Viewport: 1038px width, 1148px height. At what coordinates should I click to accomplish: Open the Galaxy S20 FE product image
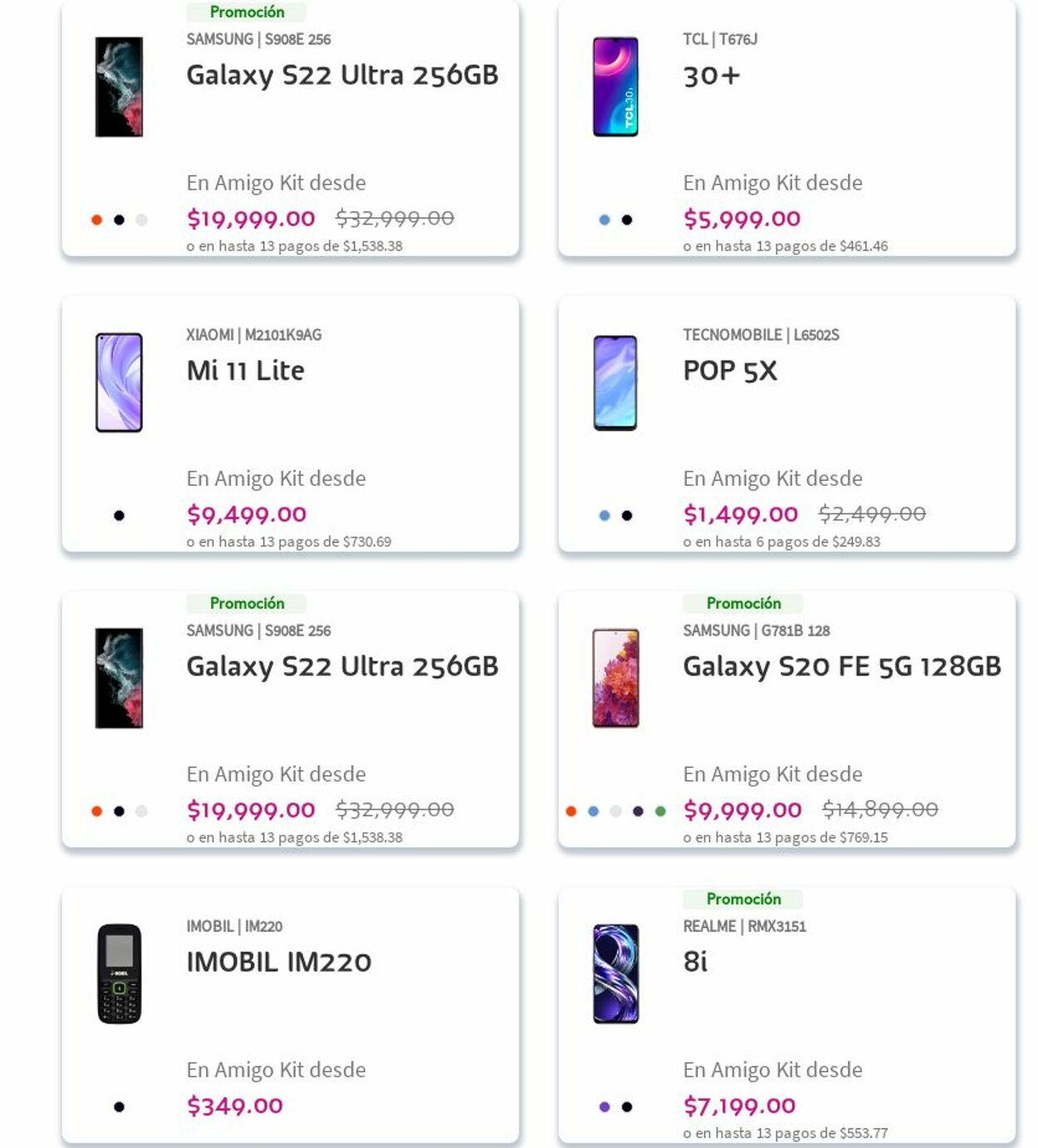click(x=615, y=679)
